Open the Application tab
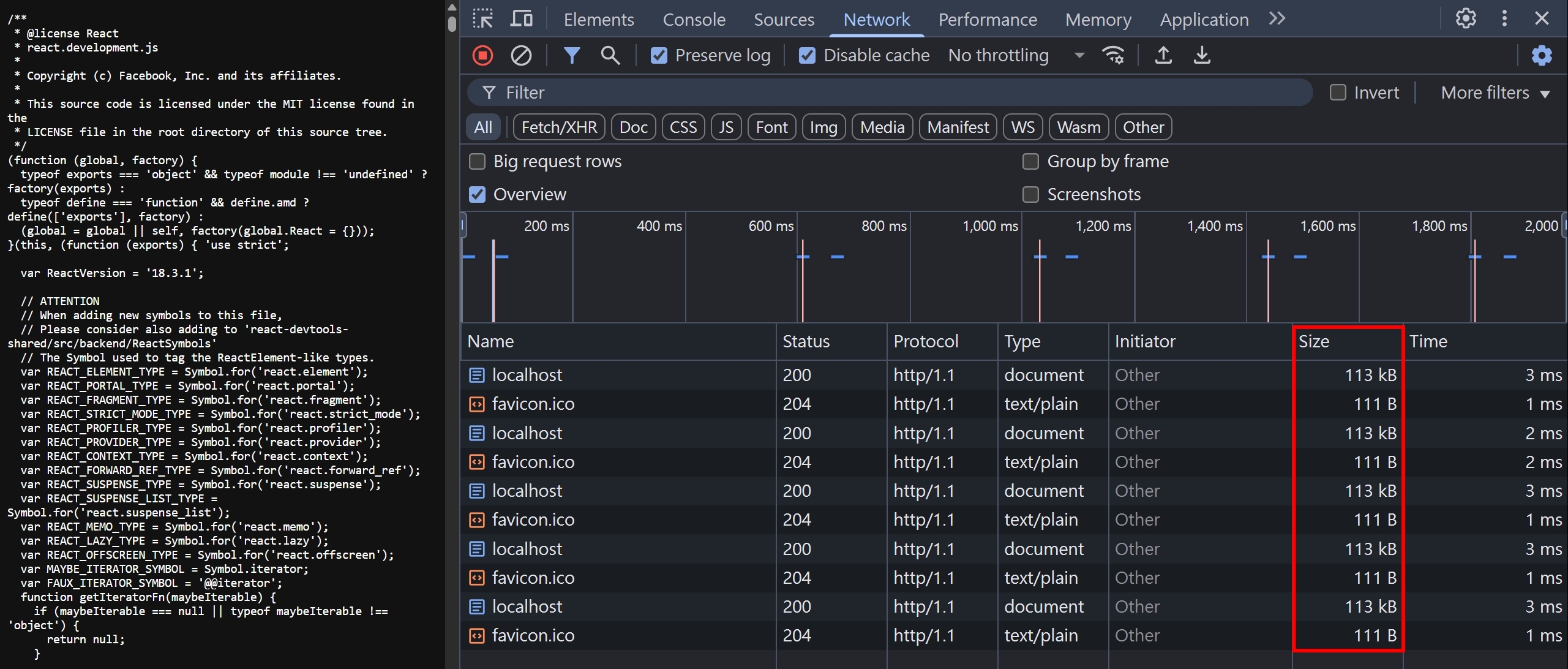 [1204, 20]
